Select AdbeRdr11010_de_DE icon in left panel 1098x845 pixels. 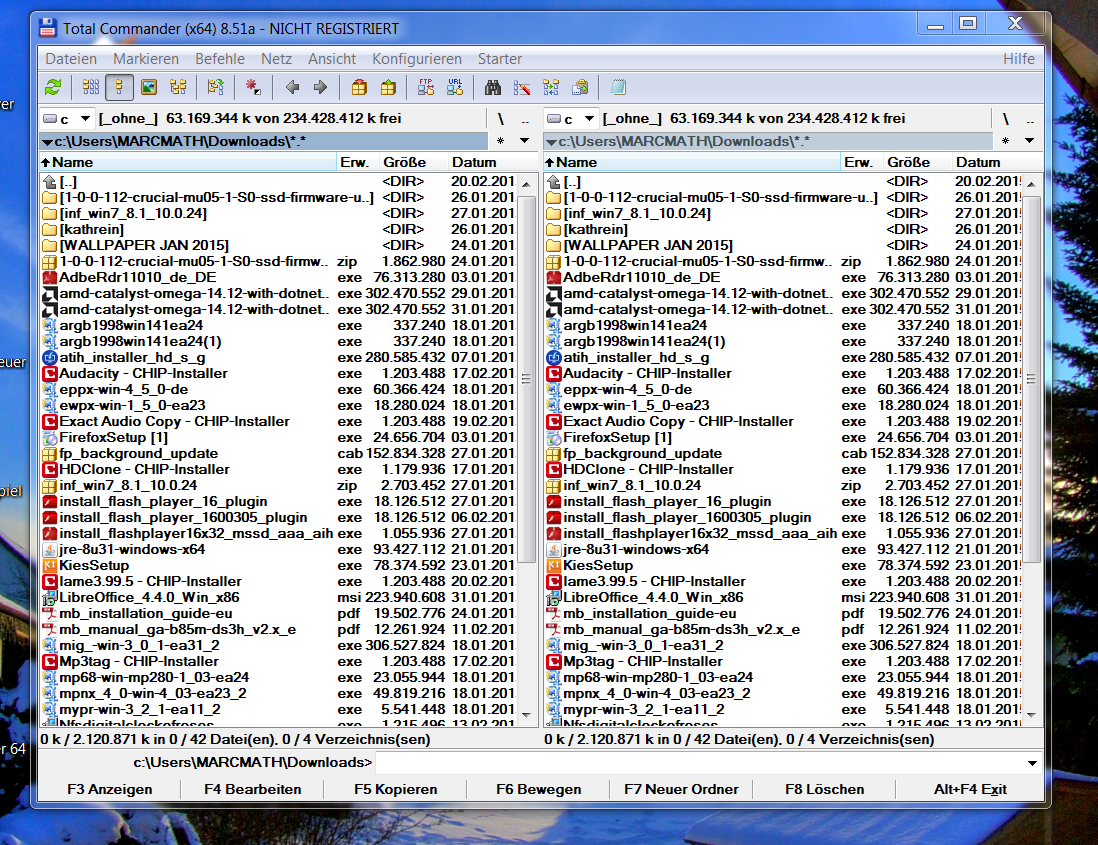50,278
